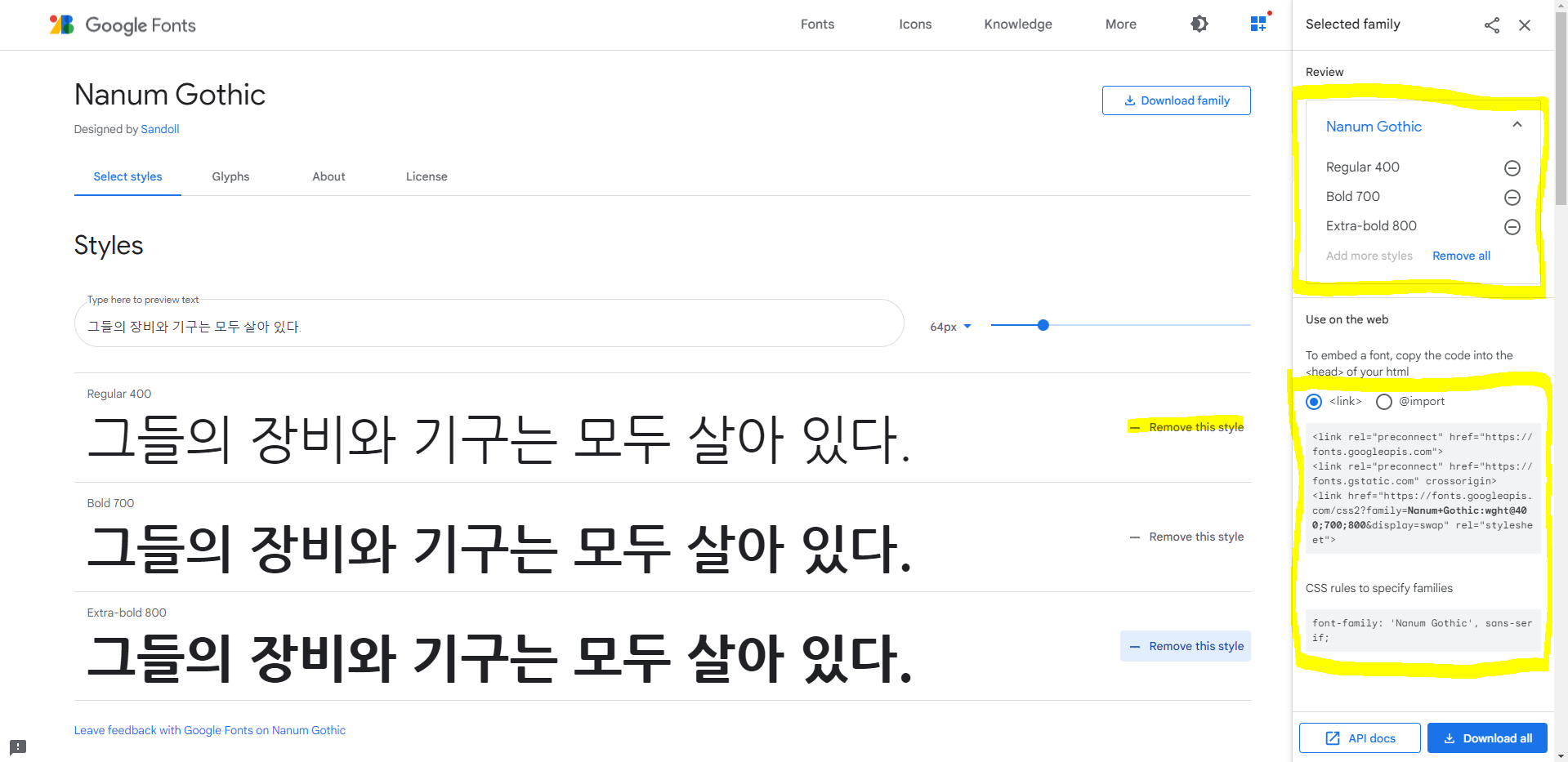Remove the Extra-bold 800 style
Viewport: 1568px width, 762px height.
coord(1186,646)
